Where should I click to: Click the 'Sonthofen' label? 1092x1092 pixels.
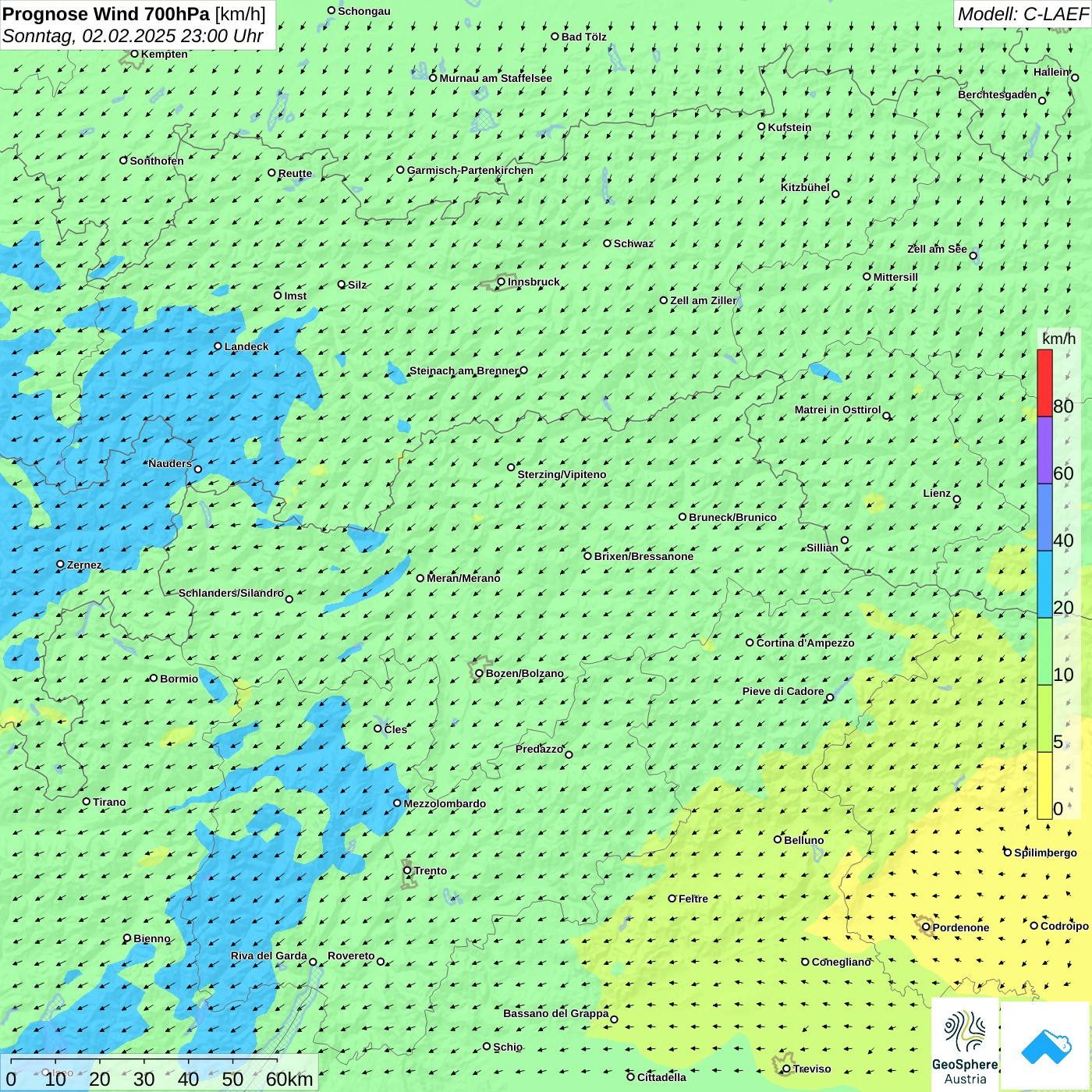[157, 161]
